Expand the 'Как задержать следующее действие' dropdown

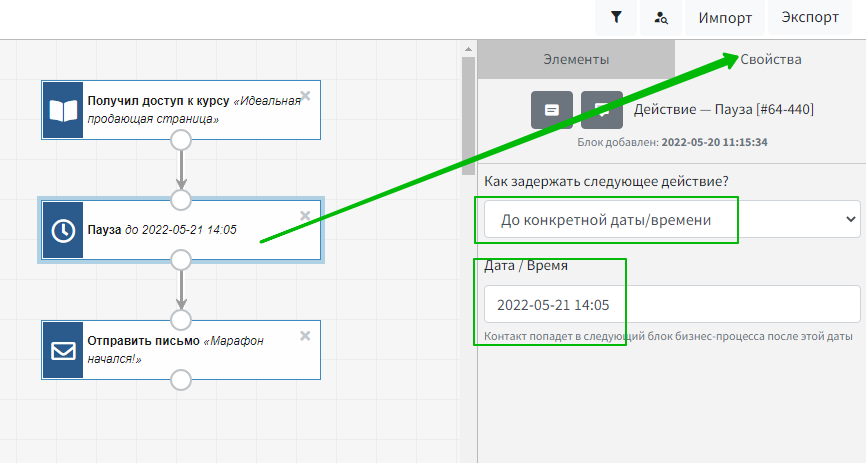coord(671,219)
